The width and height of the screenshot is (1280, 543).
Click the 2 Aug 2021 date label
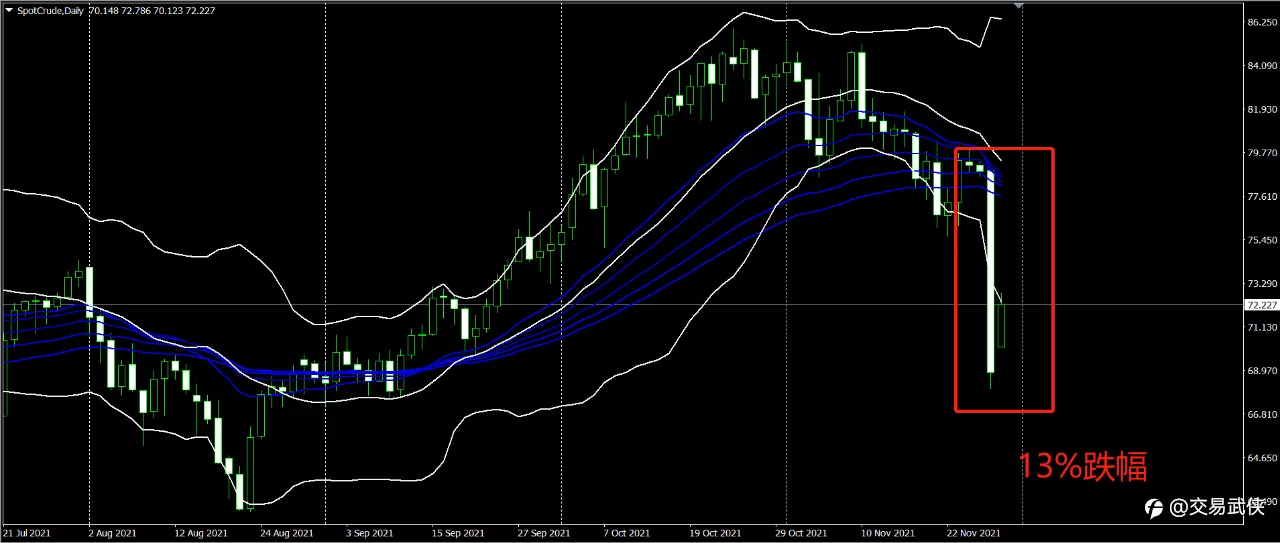pos(113,533)
